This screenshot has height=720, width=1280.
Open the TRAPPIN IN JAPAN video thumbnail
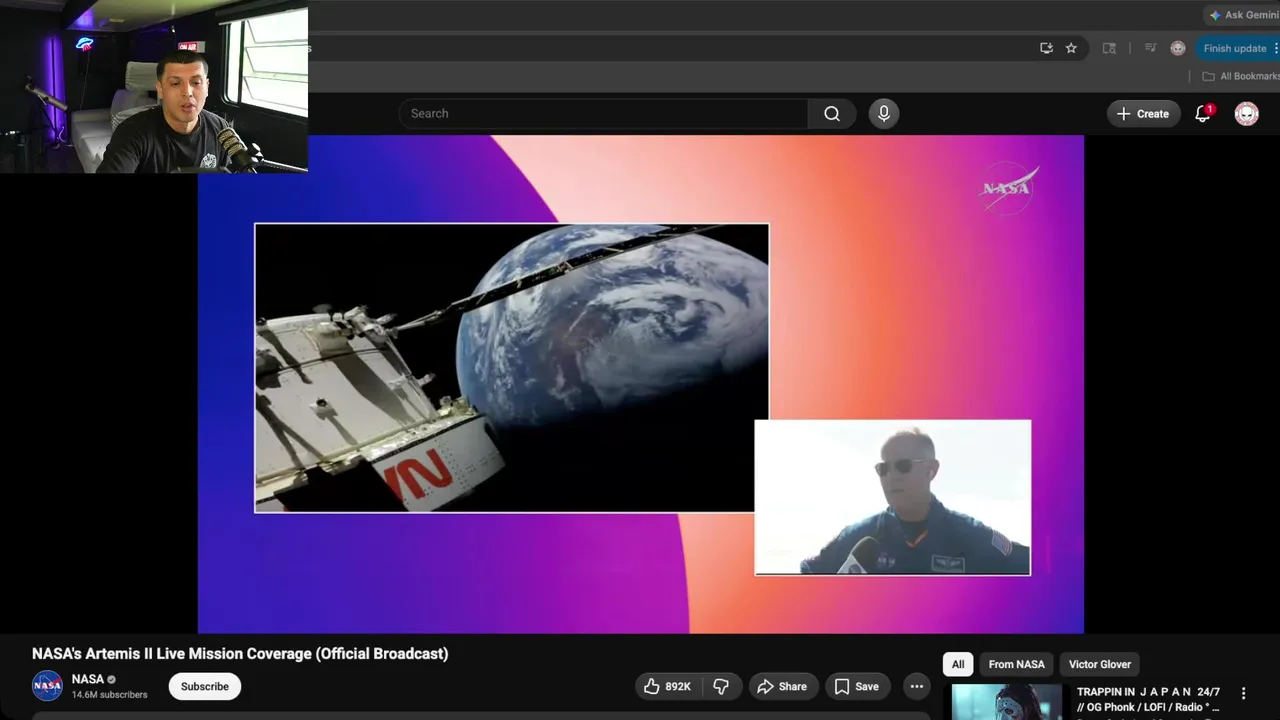click(x=1007, y=702)
